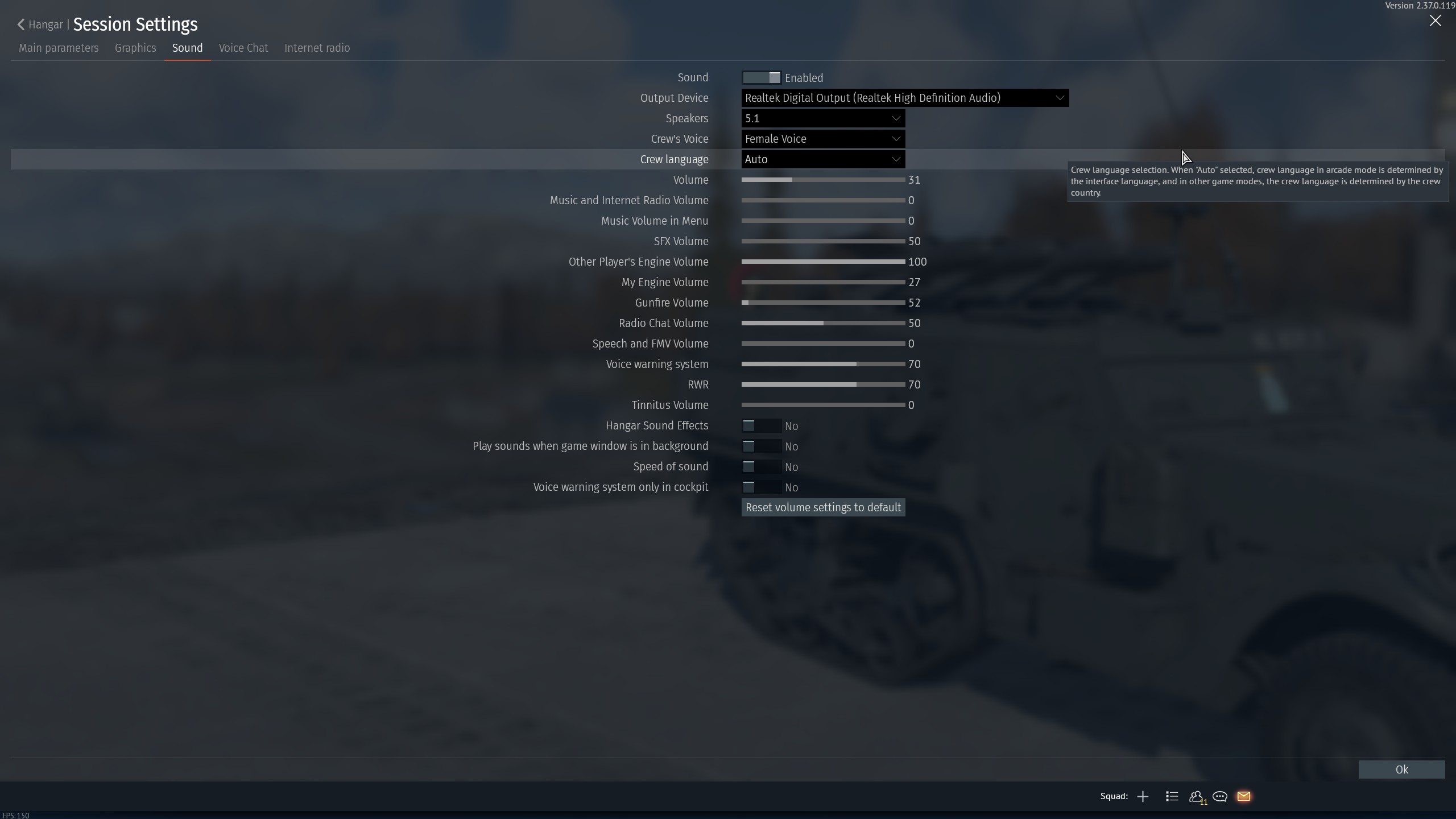
Task: Open the orange mail envelope icon
Action: tap(1244, 796)
